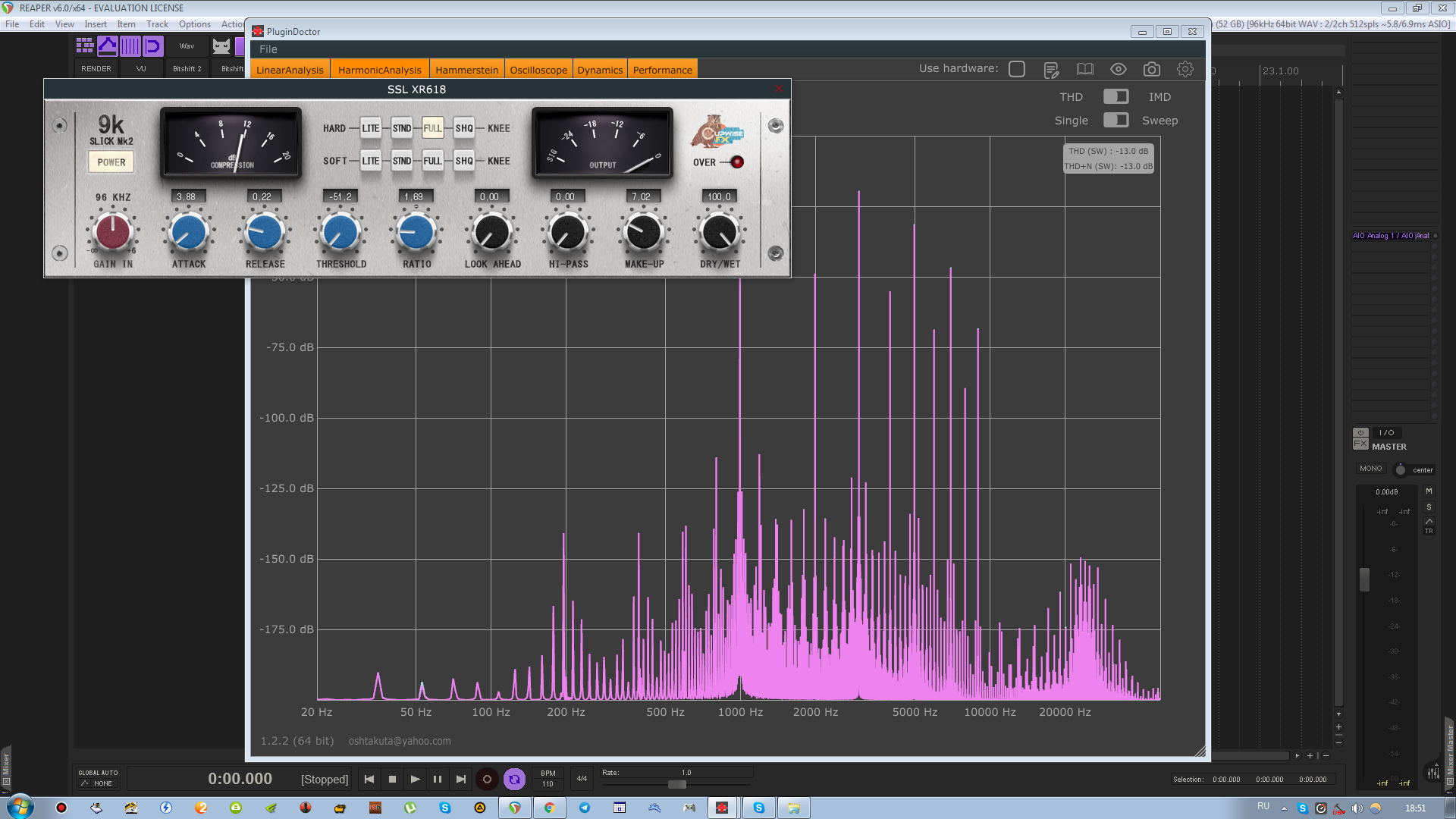This screenshot has height=819, width=1456.
Task: Click Go to start transport button
Action: click(369, 779)
